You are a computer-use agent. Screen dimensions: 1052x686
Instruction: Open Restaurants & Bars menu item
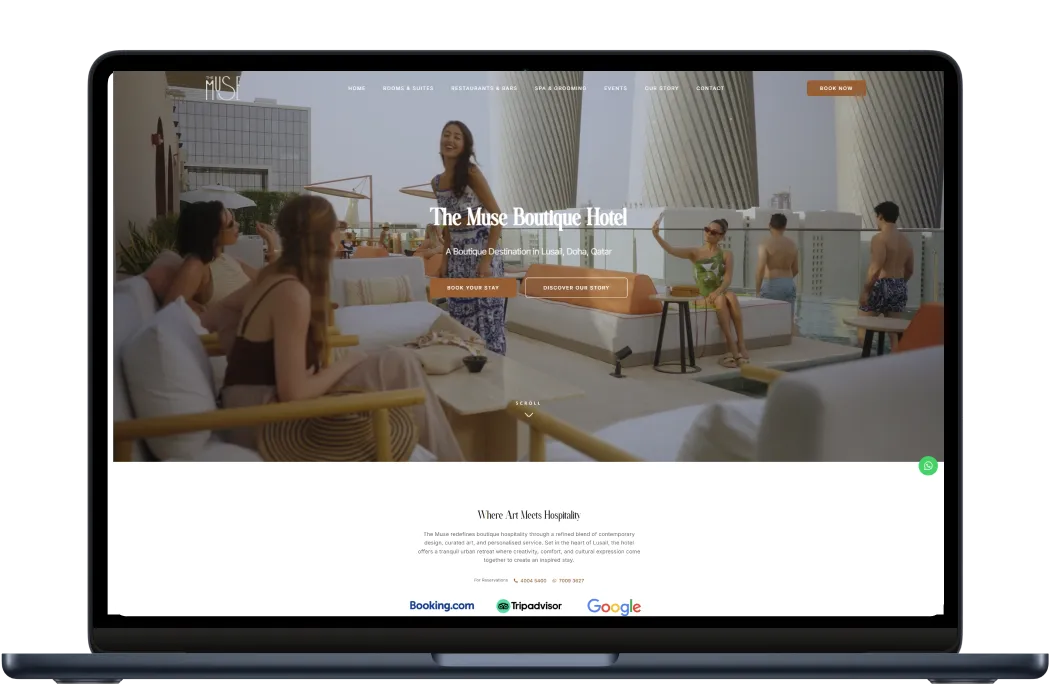click(x=484, y=89)
